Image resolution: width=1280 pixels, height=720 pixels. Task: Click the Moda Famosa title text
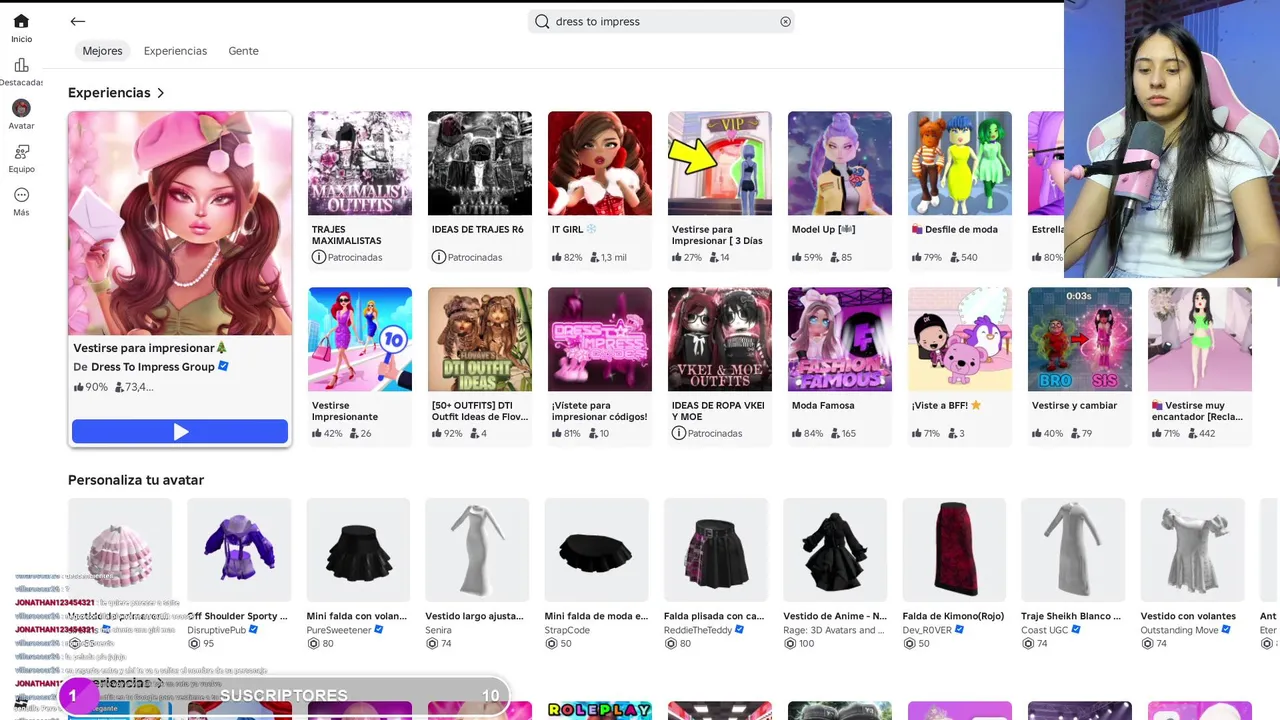[823, 405]
